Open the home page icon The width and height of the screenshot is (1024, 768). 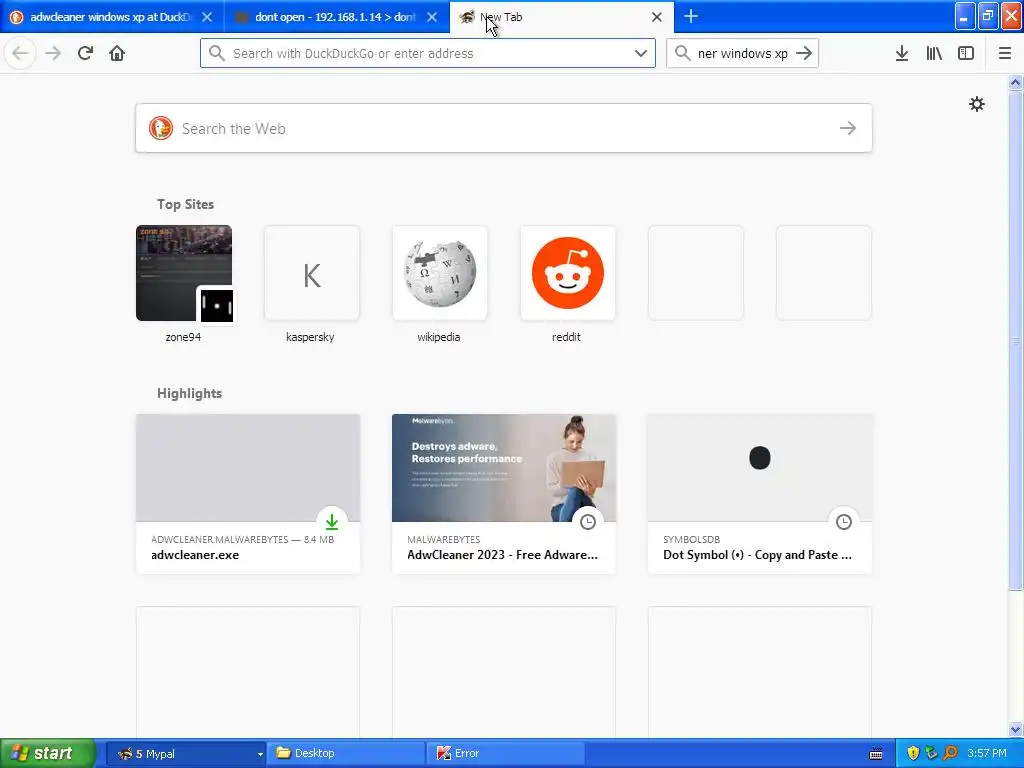(117, 53)
